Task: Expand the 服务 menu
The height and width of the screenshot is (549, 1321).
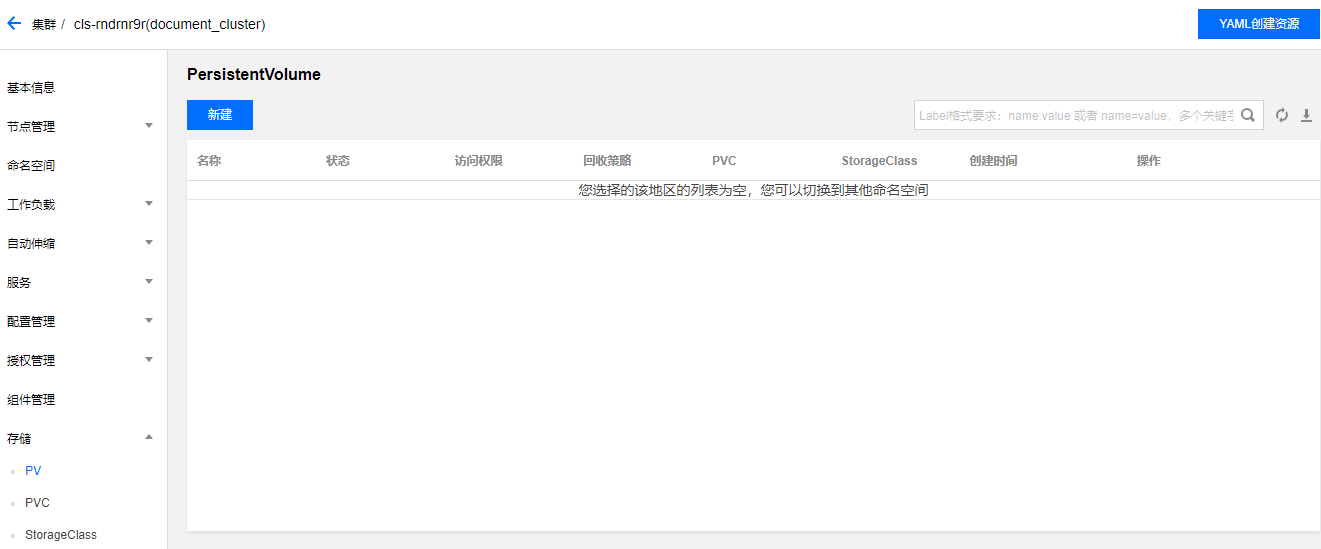Action: [149, 282]
